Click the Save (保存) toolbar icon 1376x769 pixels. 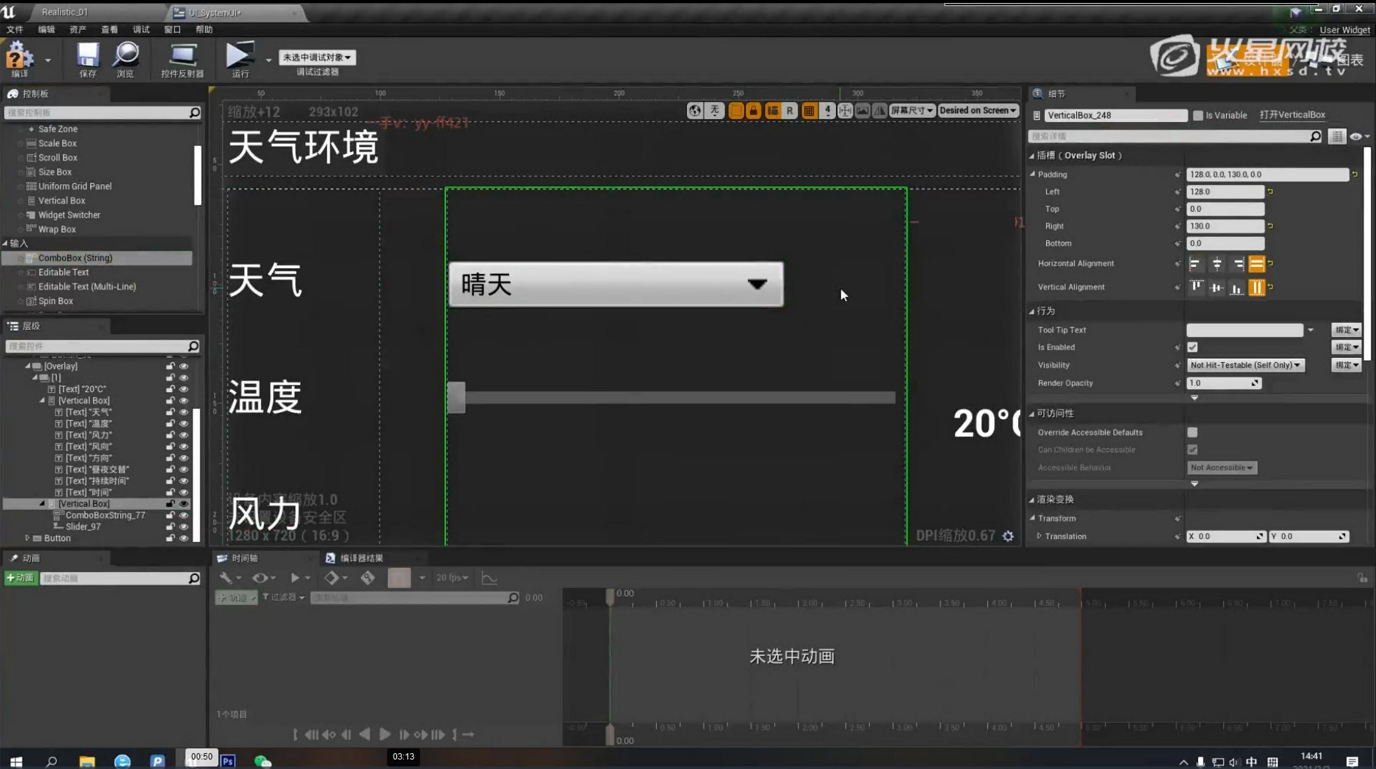point(88,57)
